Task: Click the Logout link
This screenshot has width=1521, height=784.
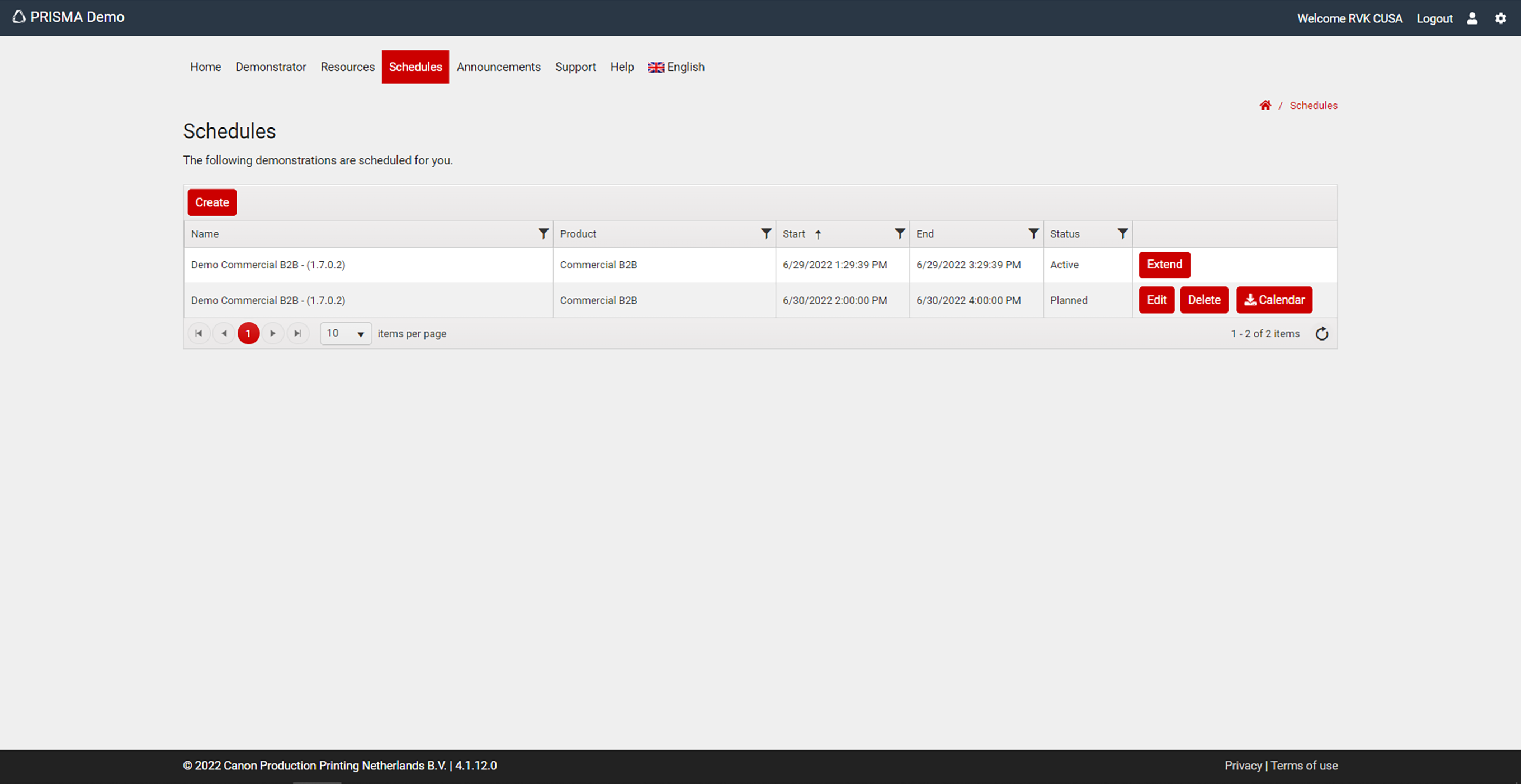Action: click(1434, 18)
